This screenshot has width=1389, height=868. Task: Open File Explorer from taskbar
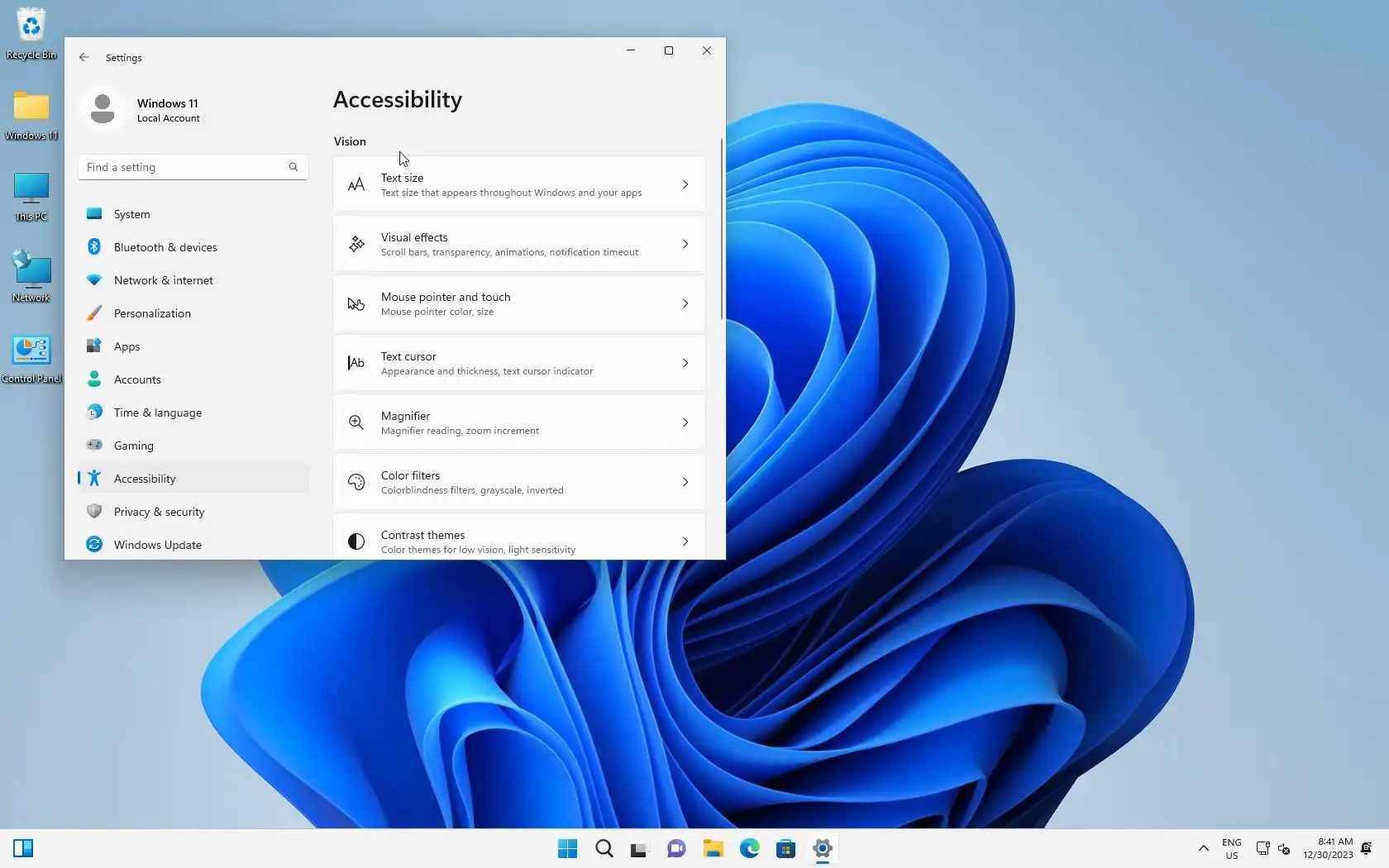[x=714, y=849]
